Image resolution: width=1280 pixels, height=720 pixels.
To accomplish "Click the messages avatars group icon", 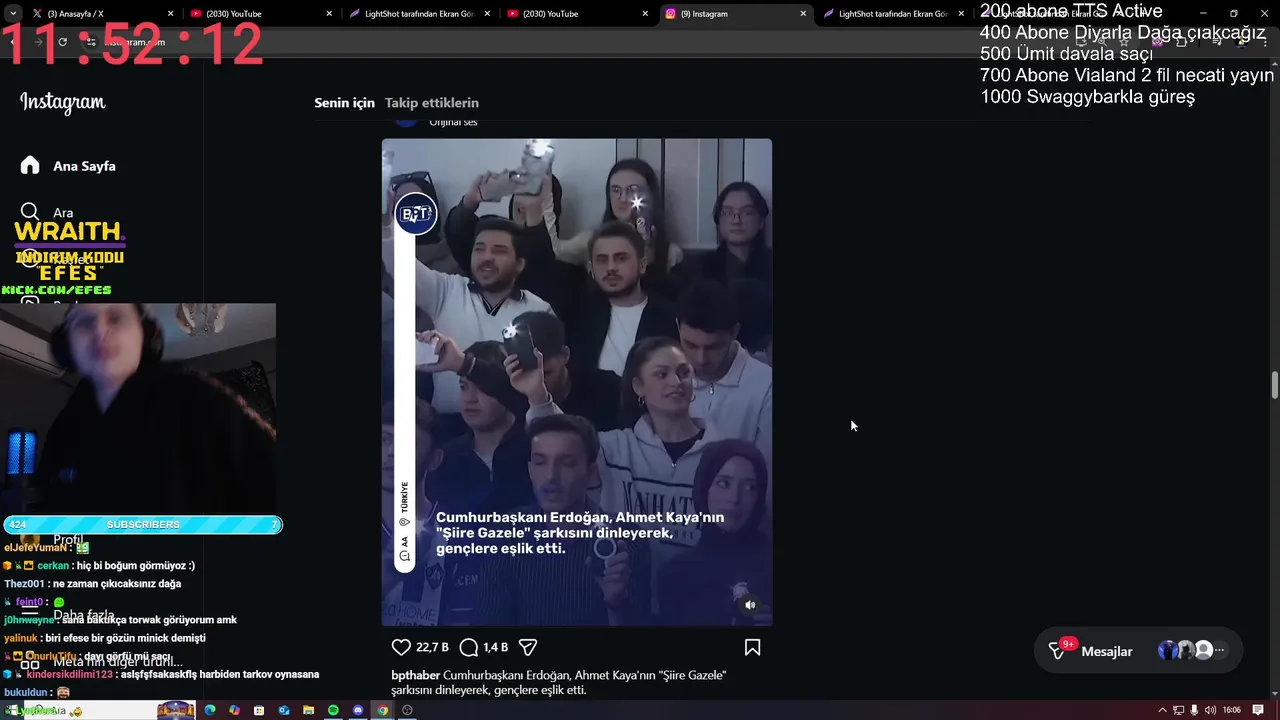I will pyautogui.click(x=1190, y=650).
